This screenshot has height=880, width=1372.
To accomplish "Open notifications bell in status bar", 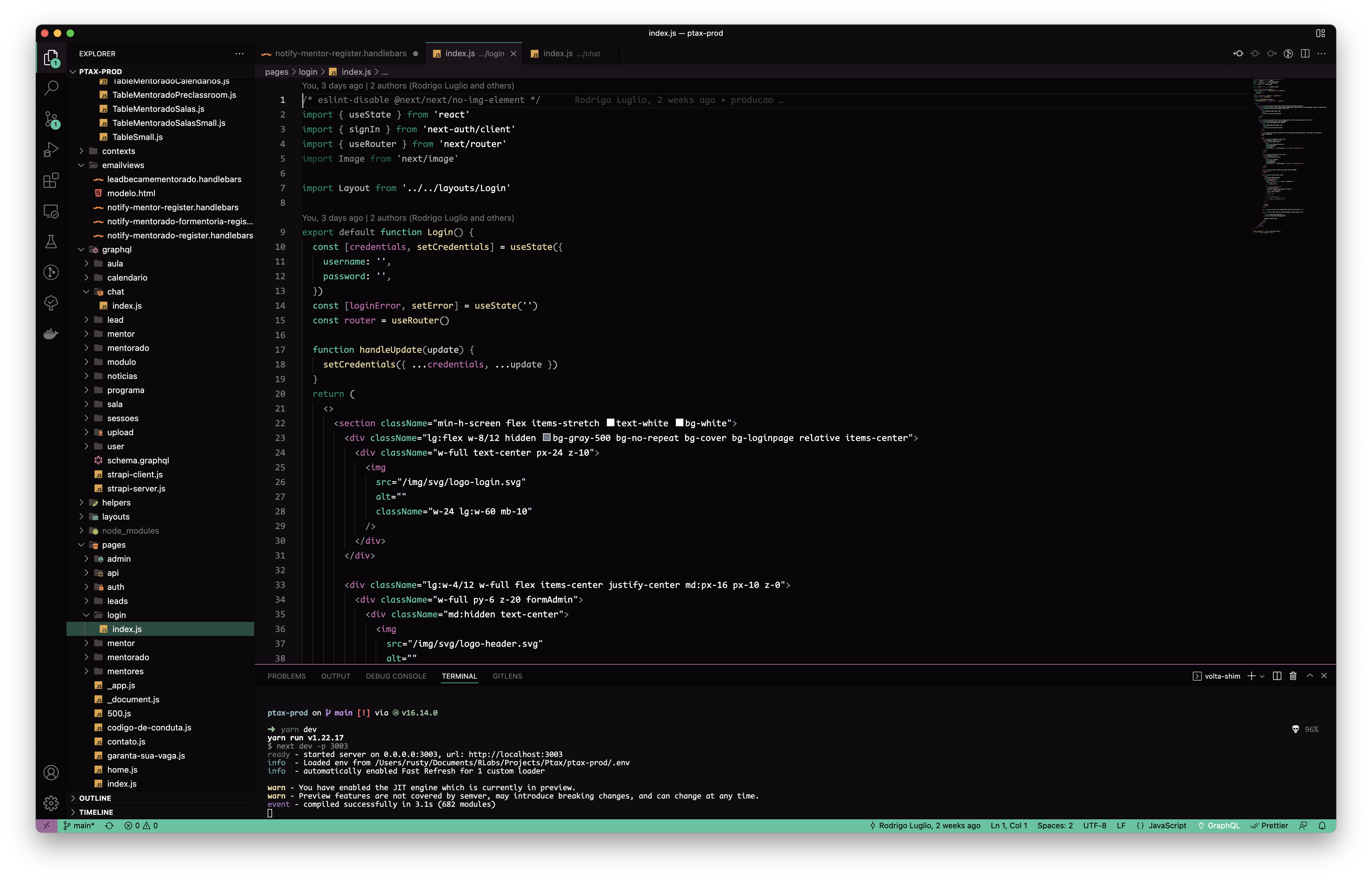I will [1322, 826].
